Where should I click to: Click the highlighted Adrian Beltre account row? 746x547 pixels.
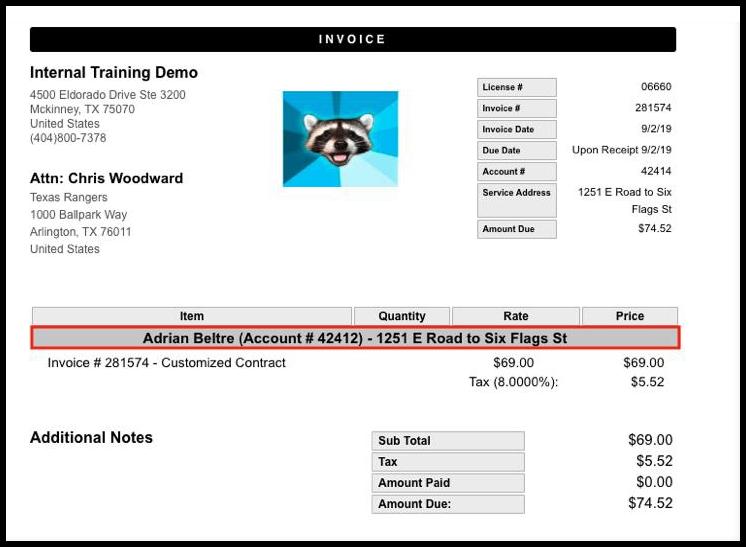[x=355, y=338]
